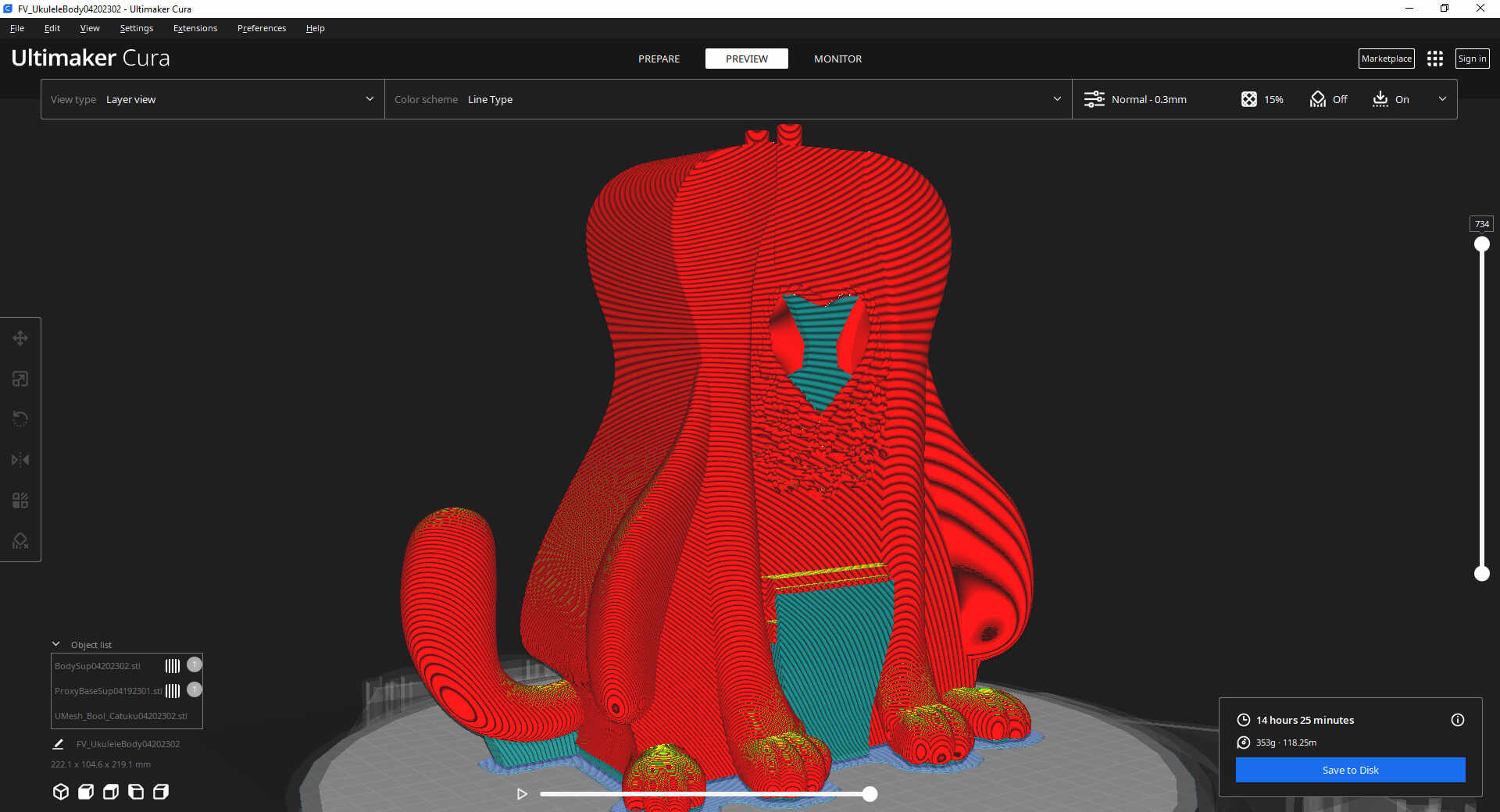Expand the print settings panel chevron
Image resolution: width=1500 pixels, height=812 pixels.
[1442, 99]
